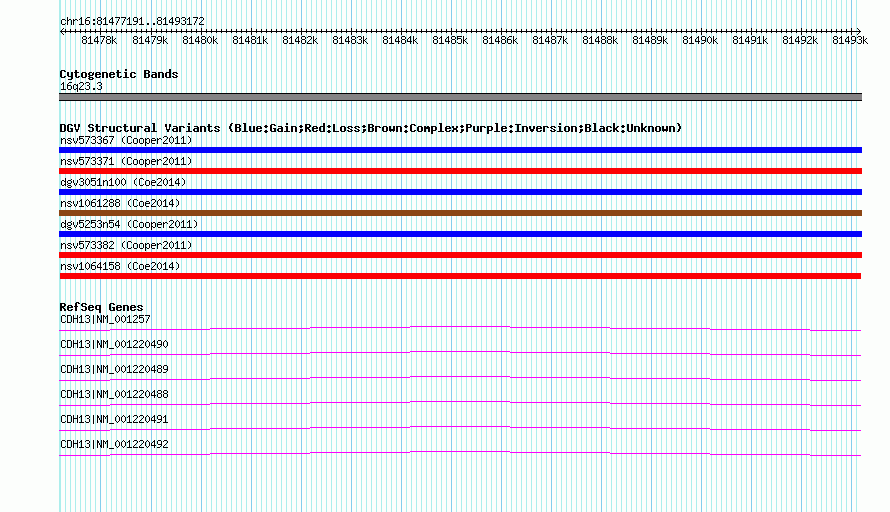890x512 pixels.
Task: Open transcript label CDH13|NM_001257
Action: [x=106, y=320]
